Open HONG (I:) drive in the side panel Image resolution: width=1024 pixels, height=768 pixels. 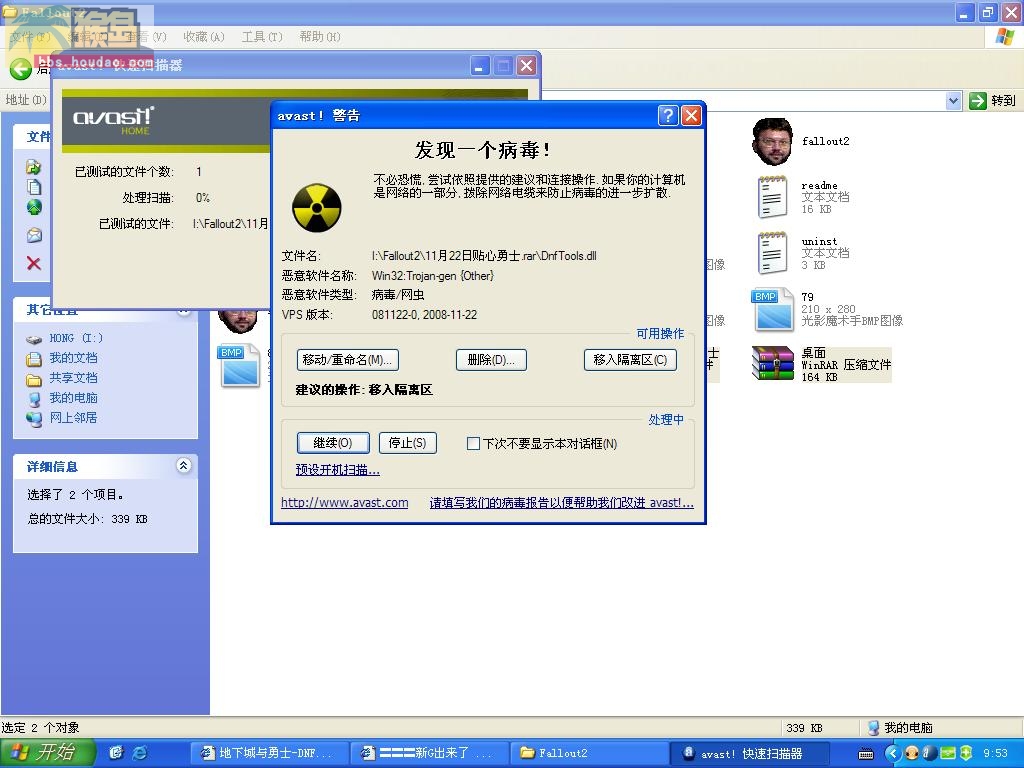tap(76, 338)
